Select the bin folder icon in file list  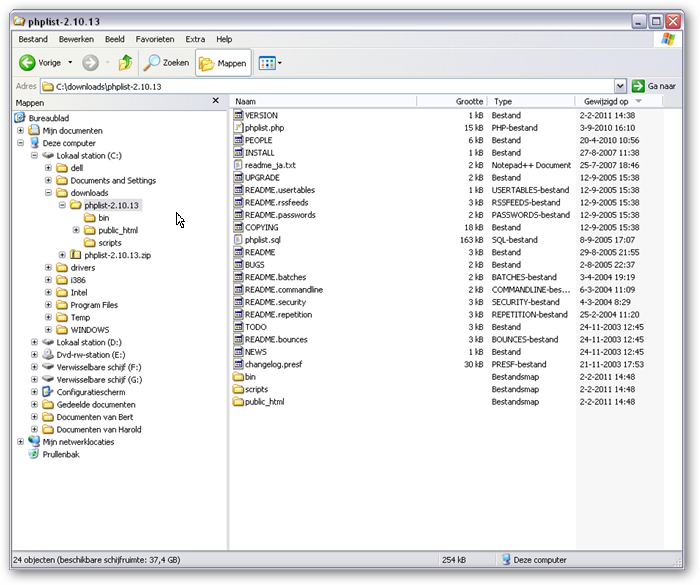pos(238,376)
